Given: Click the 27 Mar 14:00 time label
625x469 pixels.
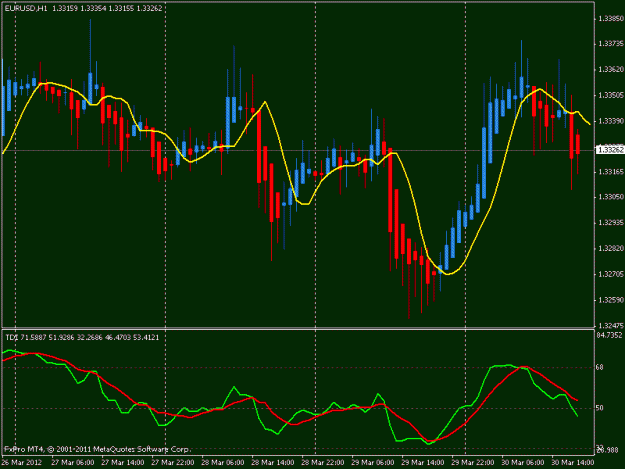Looking at the screenshot, I should [x=122, y=463].
